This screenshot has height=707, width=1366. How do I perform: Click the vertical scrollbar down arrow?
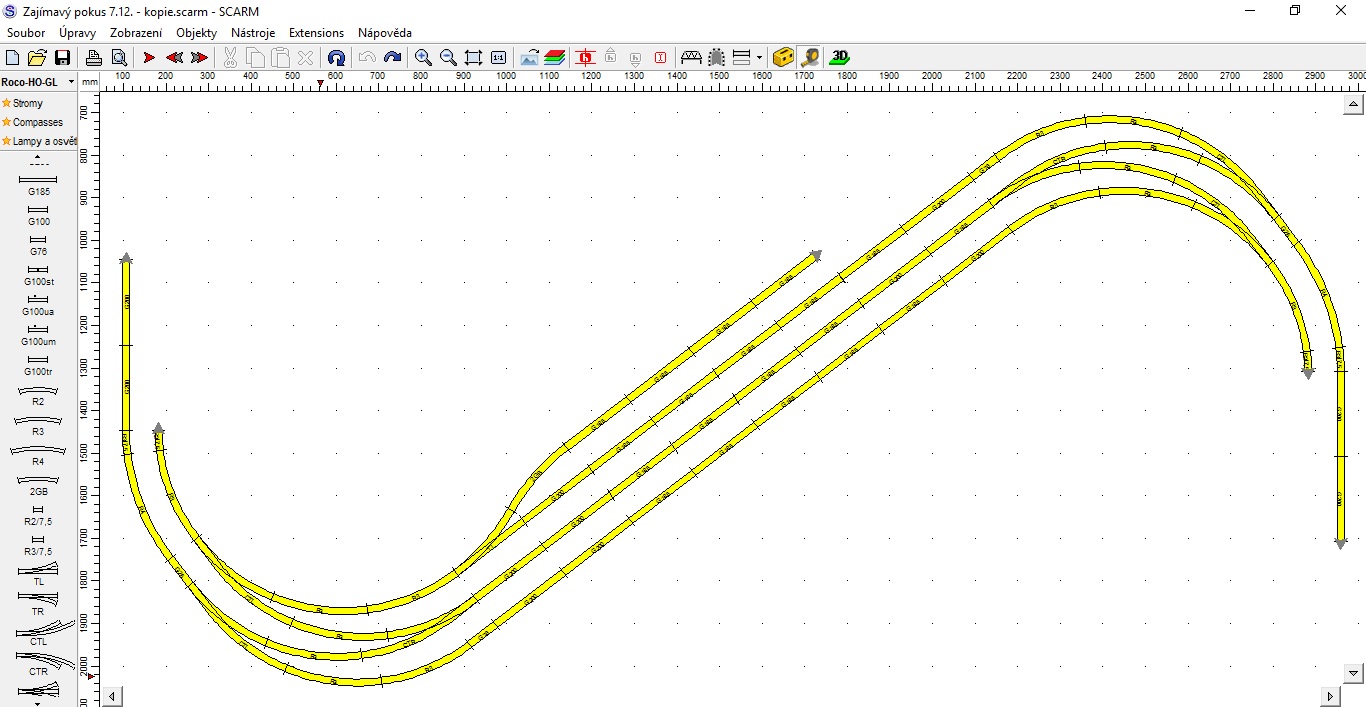1354,673
